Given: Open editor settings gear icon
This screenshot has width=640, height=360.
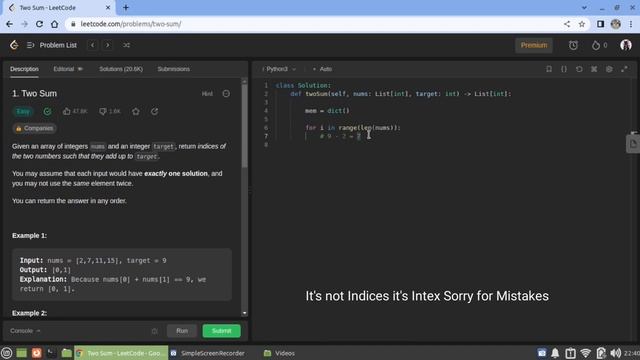Looking at the screenshot, I should [x=609, y=69].
